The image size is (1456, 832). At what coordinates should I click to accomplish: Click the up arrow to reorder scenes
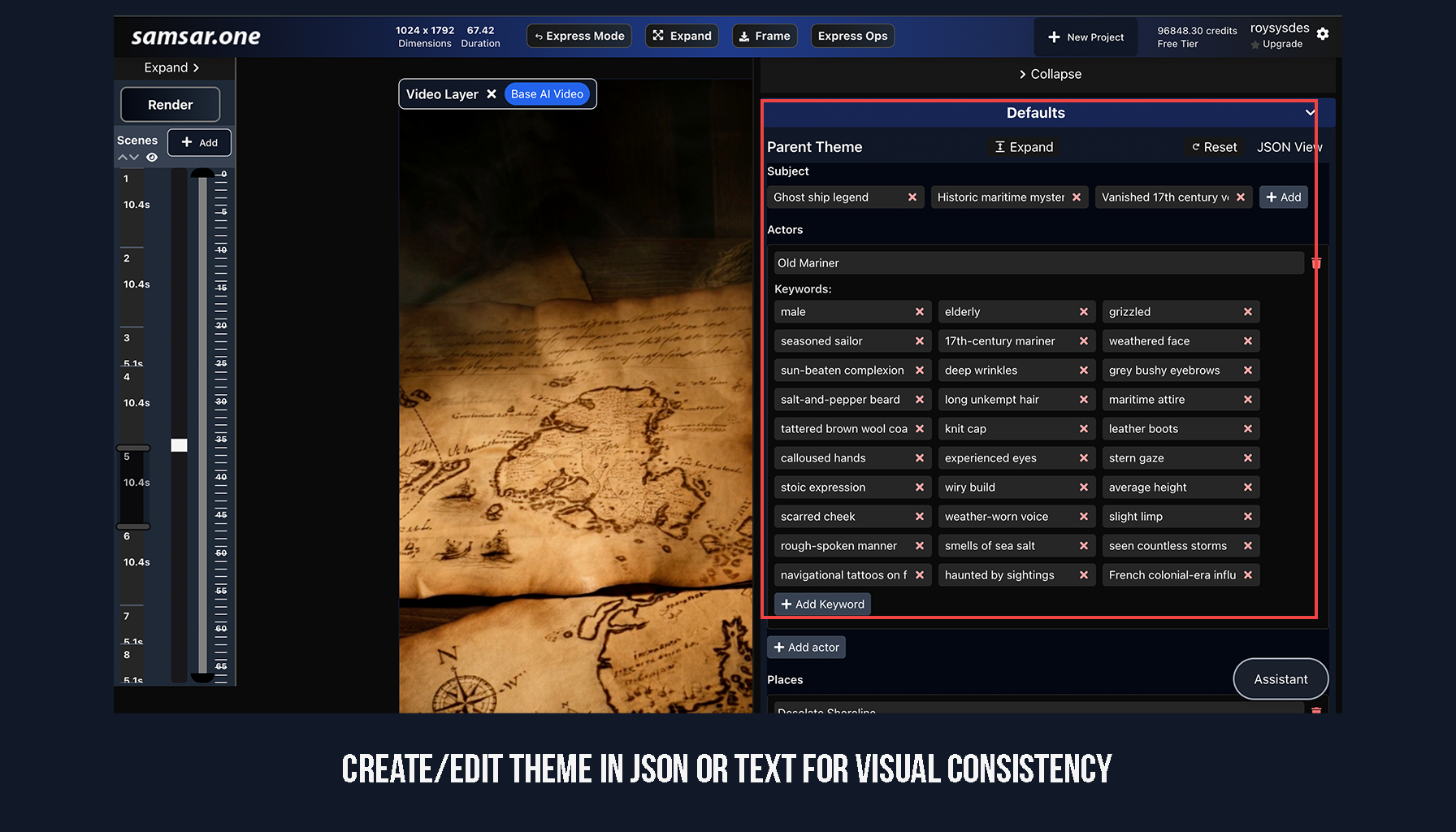[x=123, y=157]
